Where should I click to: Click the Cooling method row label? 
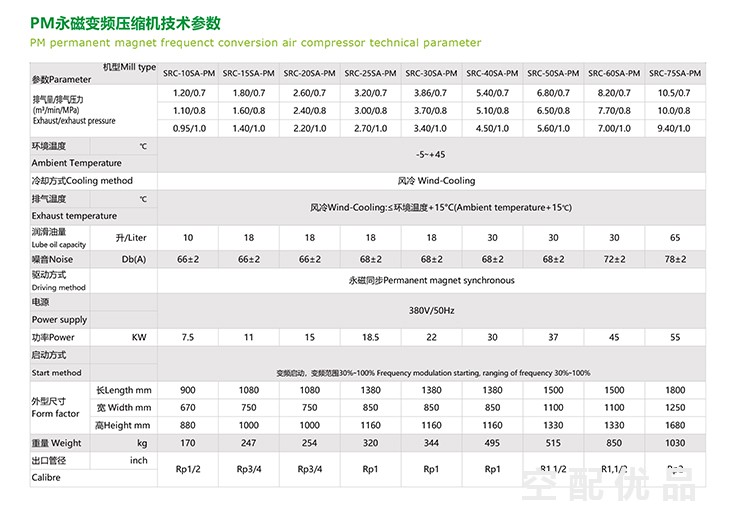[x=82, y=181]
